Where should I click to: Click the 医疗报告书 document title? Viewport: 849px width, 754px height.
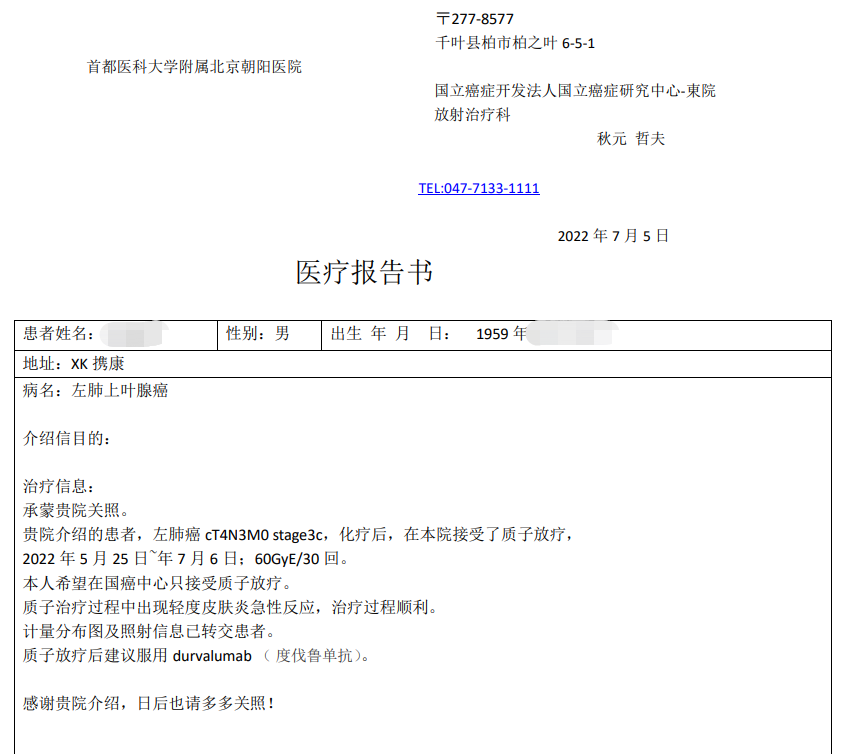click(364, 272)
